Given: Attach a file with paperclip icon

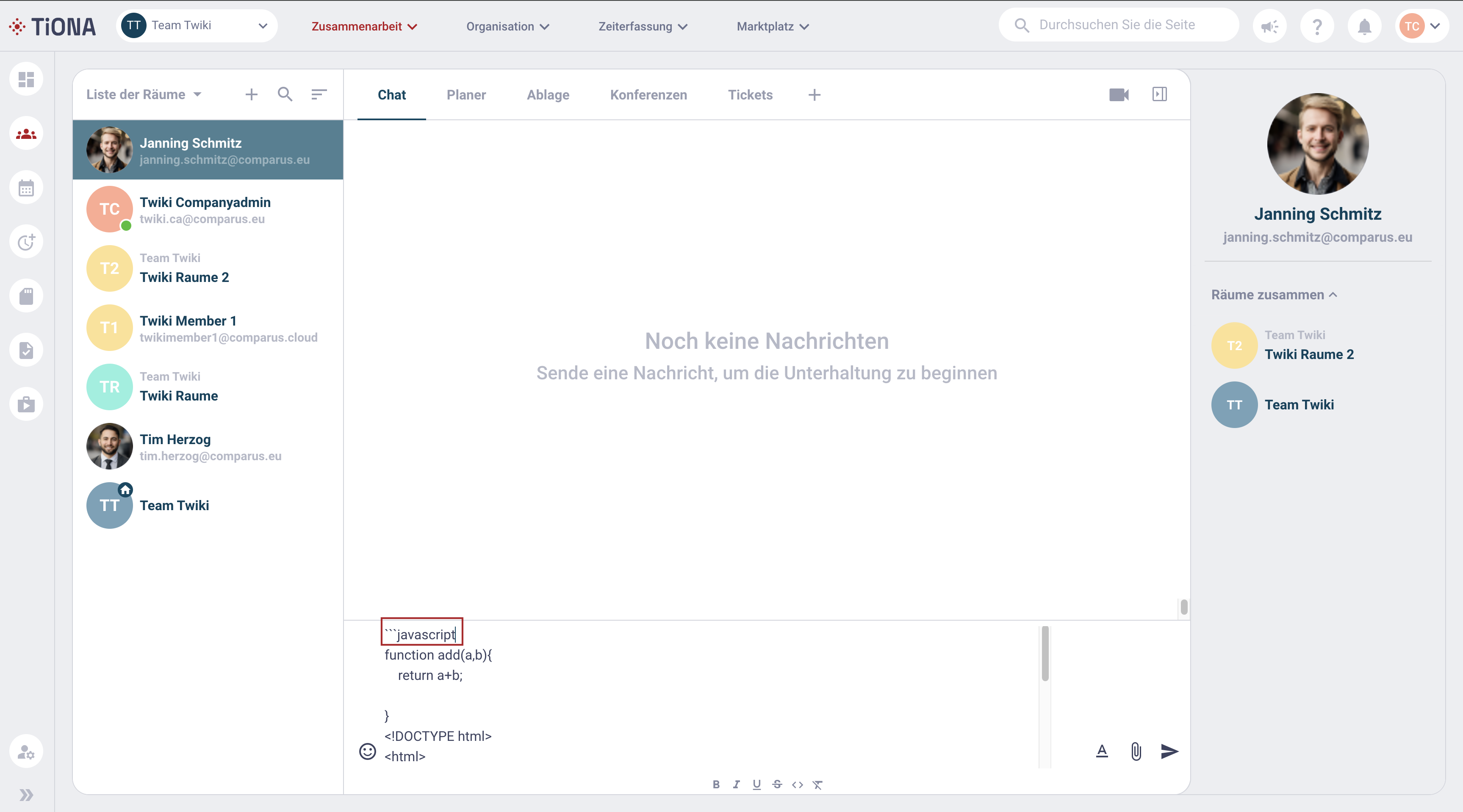Looking at the screenshot, I should 1136,752.
